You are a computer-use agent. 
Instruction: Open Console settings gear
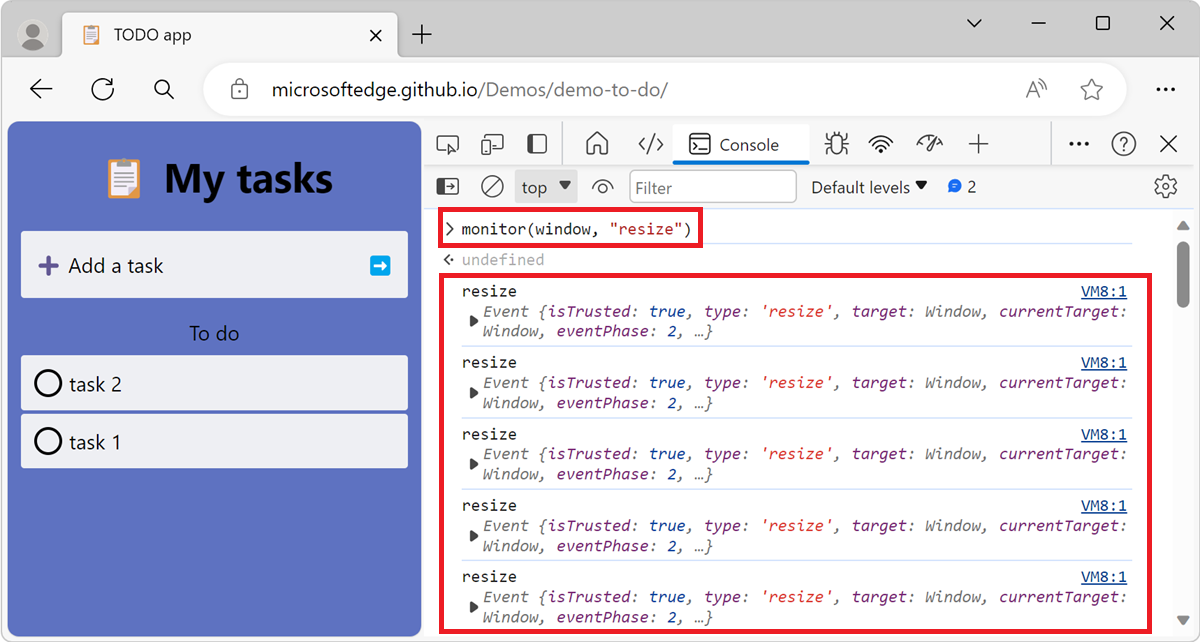(x=1165, y=187)
